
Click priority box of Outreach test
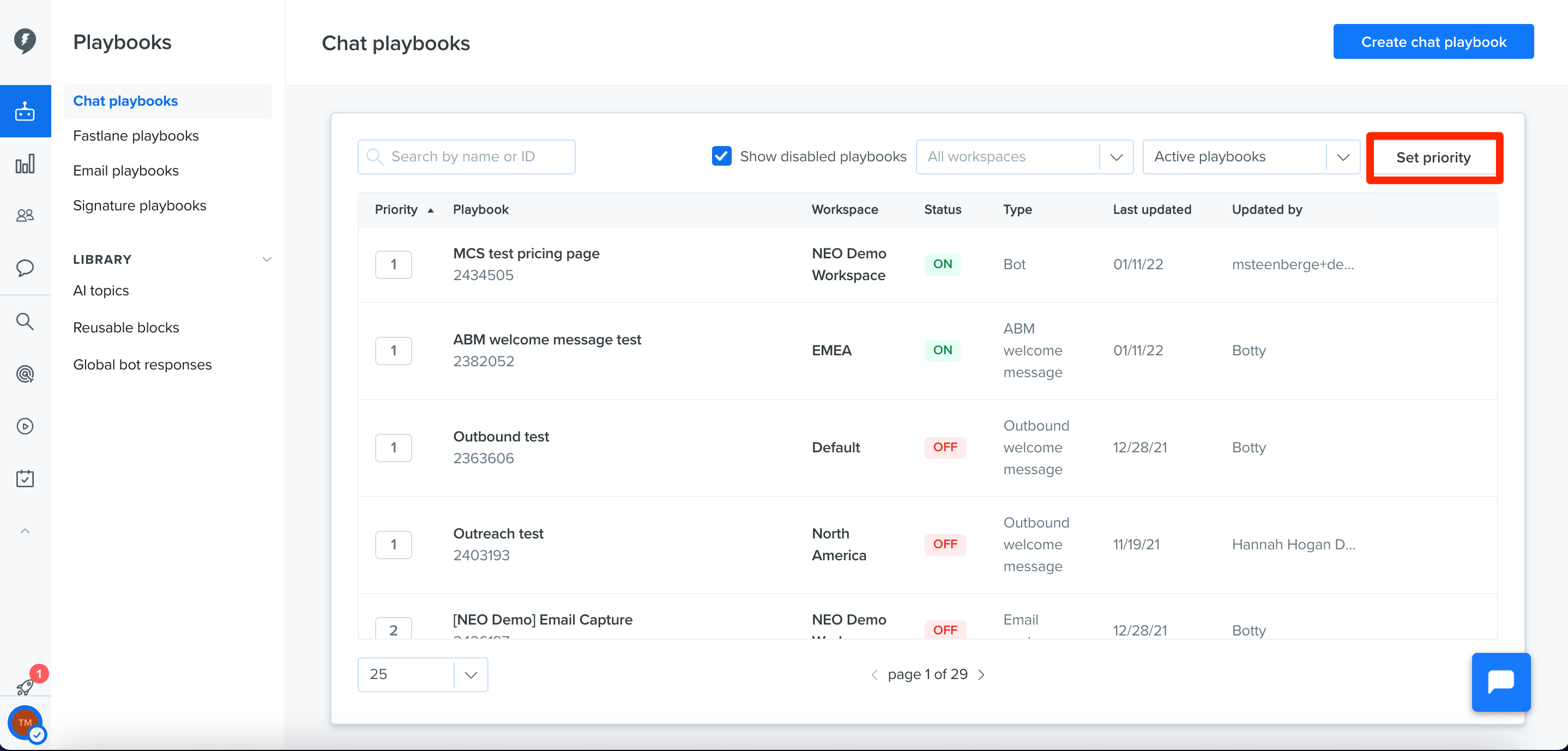pyautogui.click(x=393, y=544)
